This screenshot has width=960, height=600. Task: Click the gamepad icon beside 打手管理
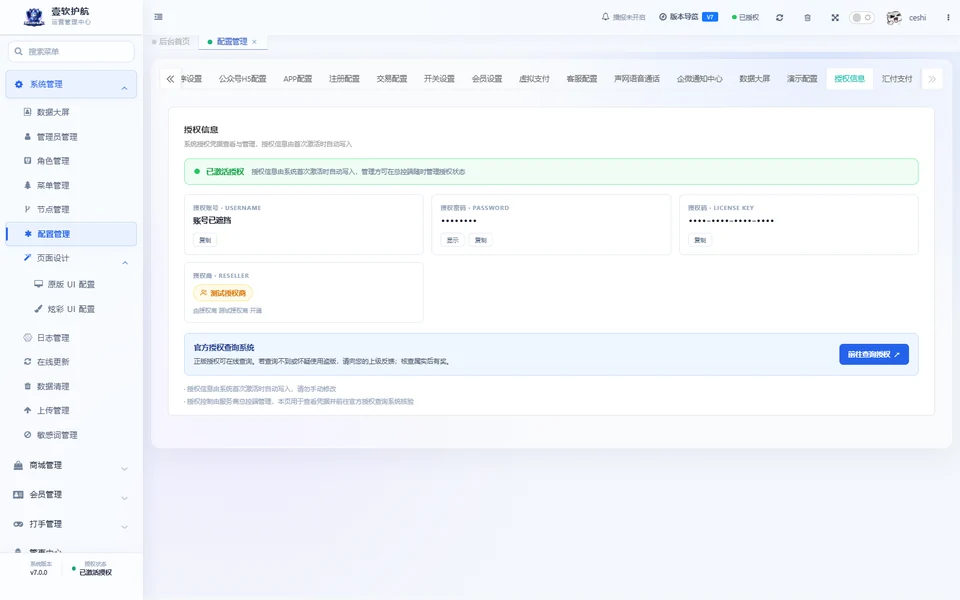(18, 524)
